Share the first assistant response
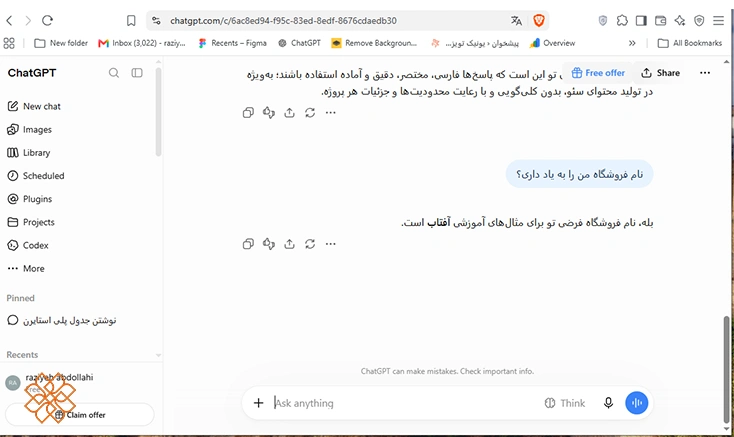 [x=289, y=113]
